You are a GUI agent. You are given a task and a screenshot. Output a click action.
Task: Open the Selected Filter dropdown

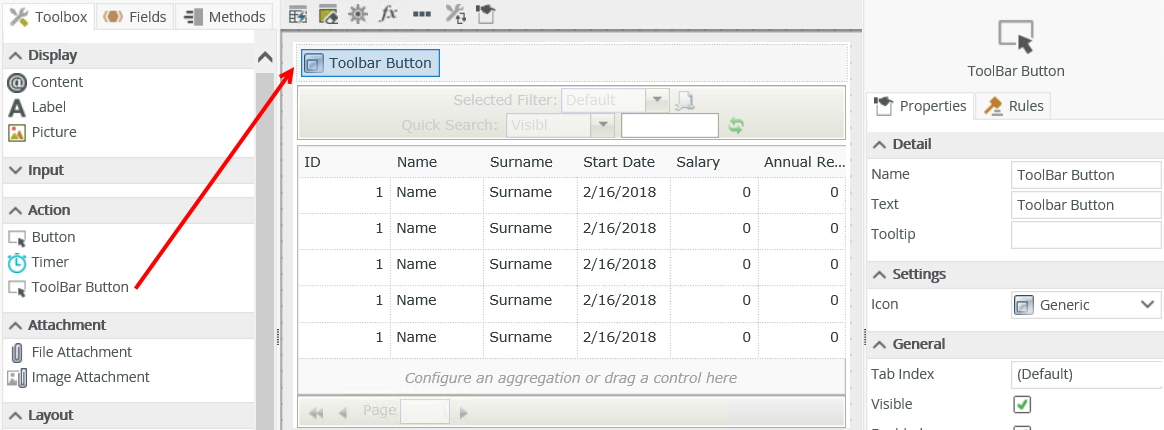click(657, 100)
